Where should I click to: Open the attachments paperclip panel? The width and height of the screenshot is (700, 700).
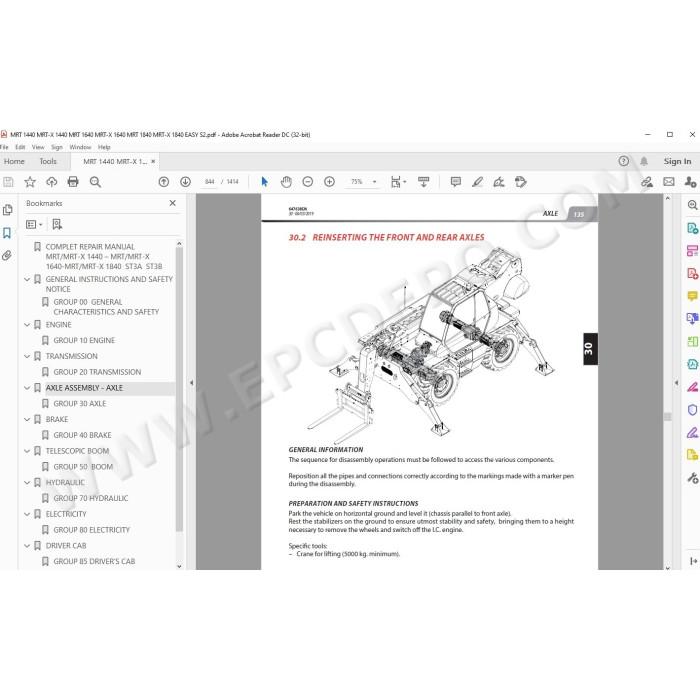[7, 255]
